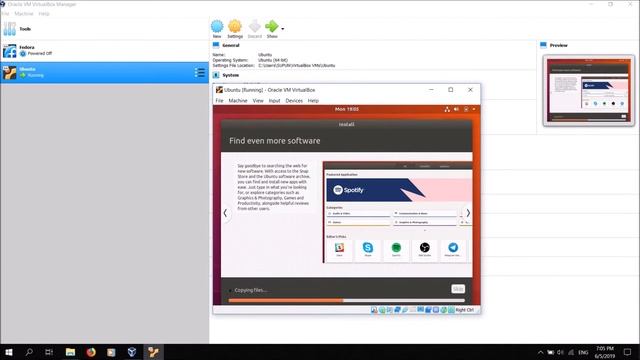Click the Preview panel header
The image size is (640, 360).
pos(558,45)
